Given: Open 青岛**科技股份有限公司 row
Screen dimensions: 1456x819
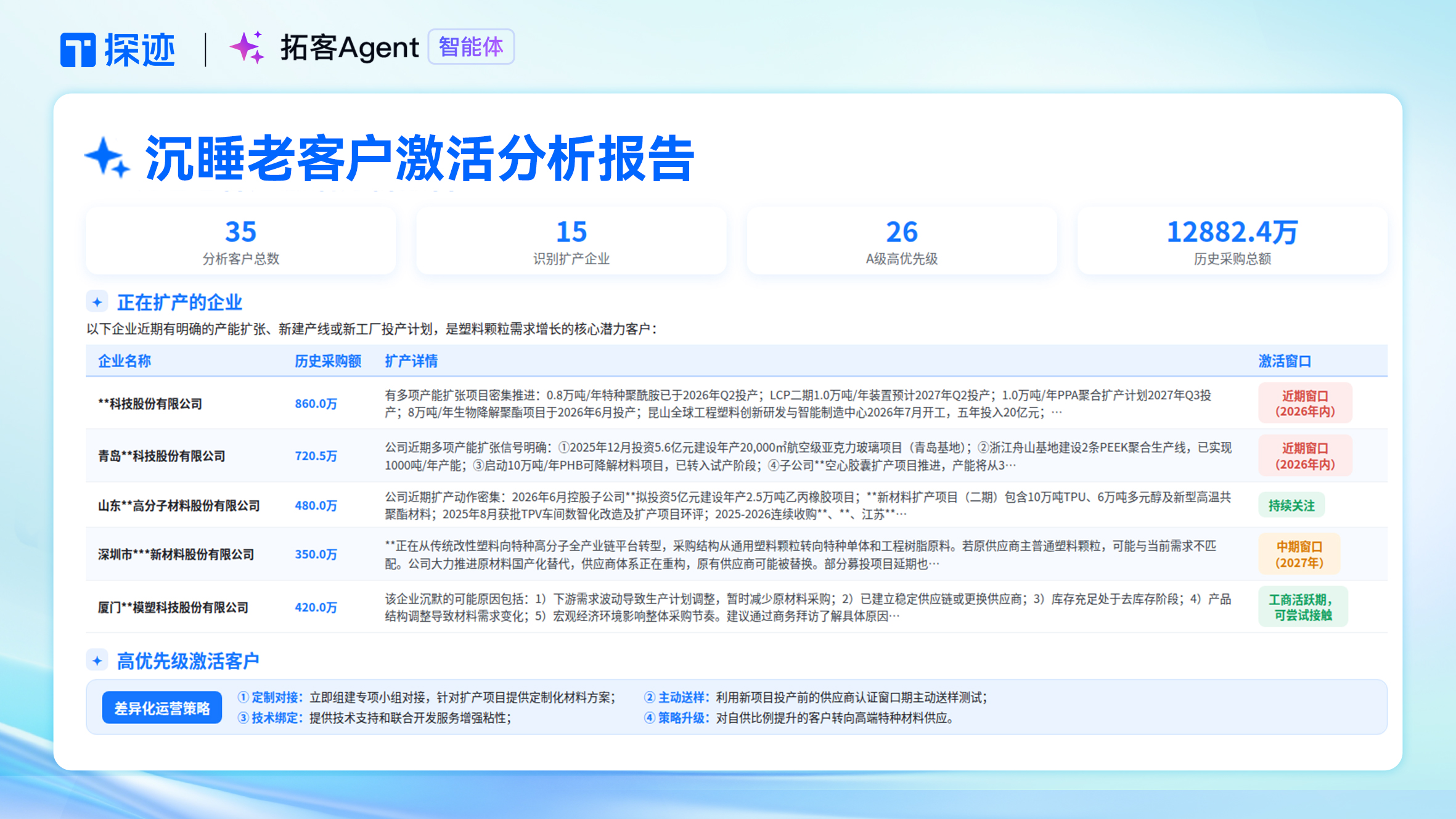Looking at the screenshot, I should click(737, 456).
